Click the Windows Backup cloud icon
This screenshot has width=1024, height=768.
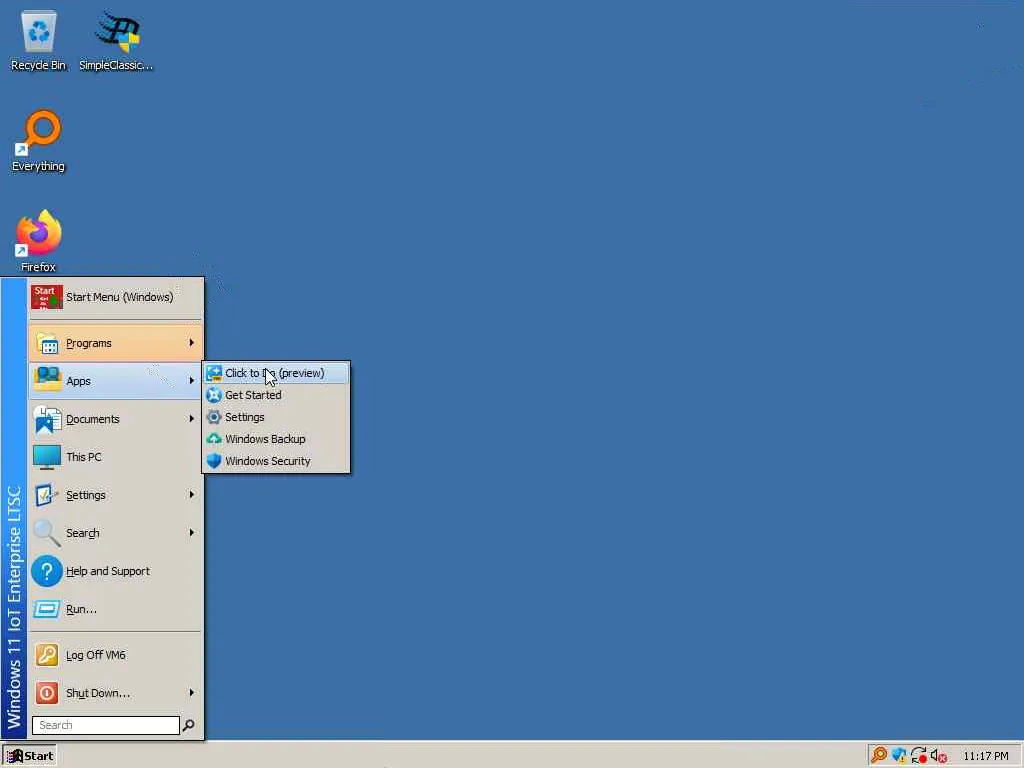click(x=214, y=439)
